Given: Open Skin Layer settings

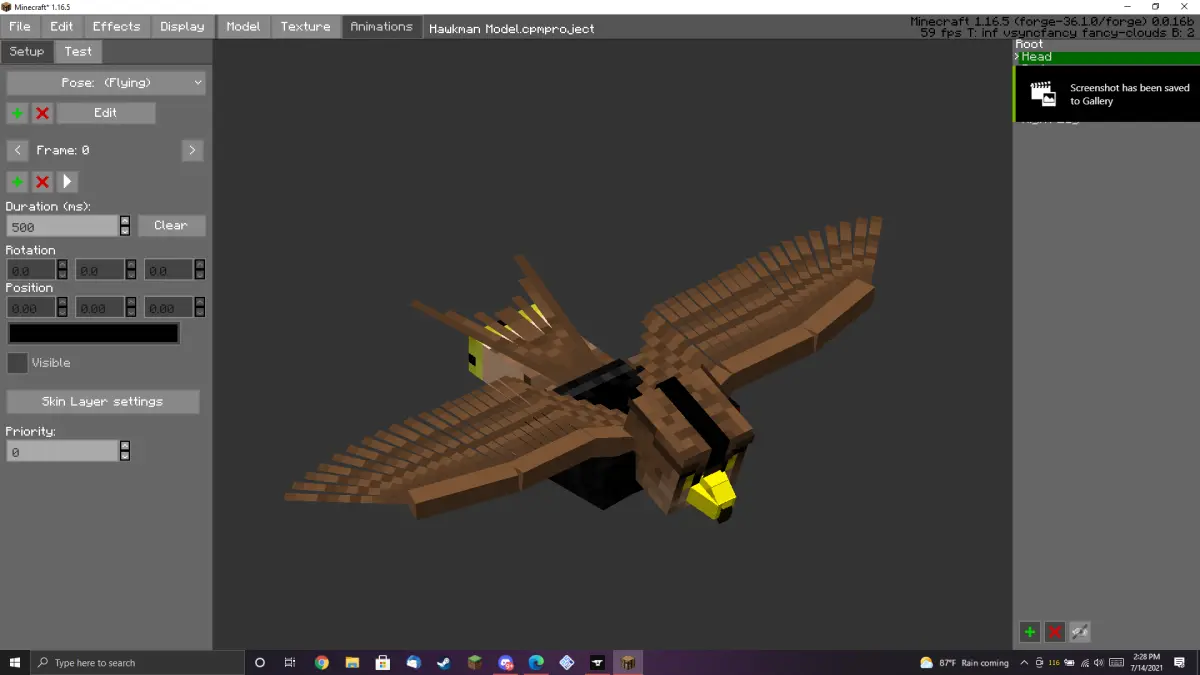Looking at the screenshot, I should click(103, 402).
